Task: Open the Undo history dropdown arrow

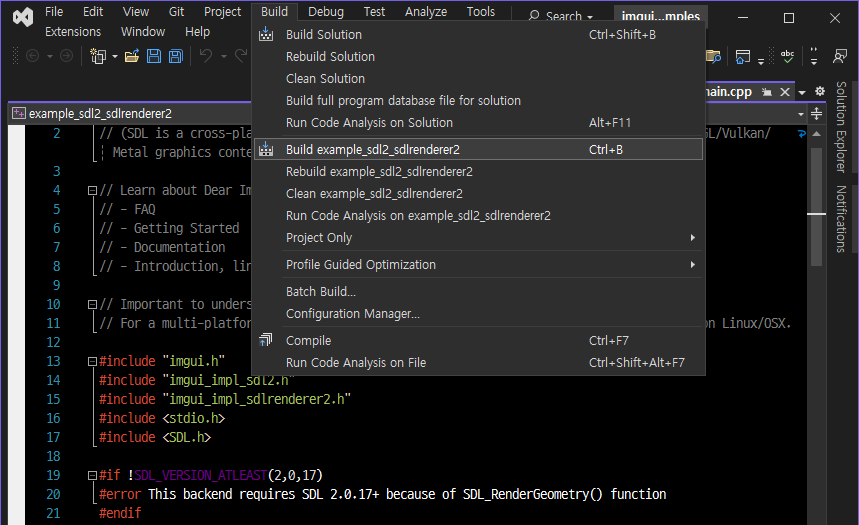Action: (224, 56)
